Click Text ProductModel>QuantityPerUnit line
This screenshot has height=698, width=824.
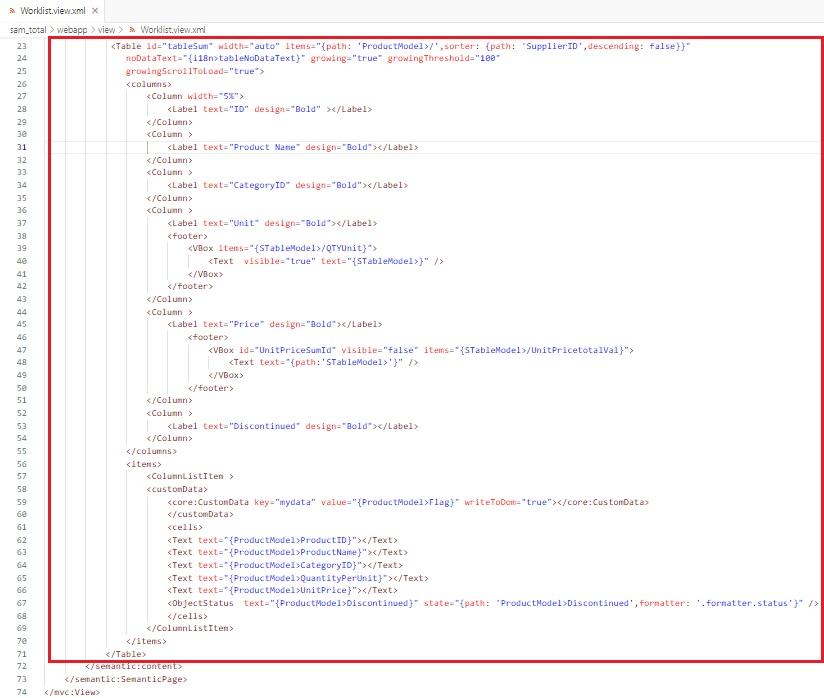298,578
